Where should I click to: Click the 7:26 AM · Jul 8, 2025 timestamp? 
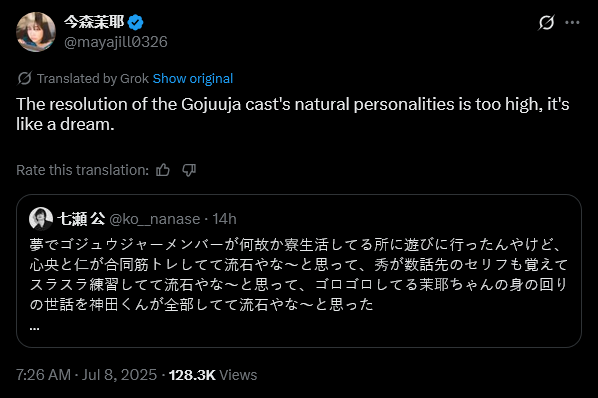pyautogui.click(x=87, y=375)
